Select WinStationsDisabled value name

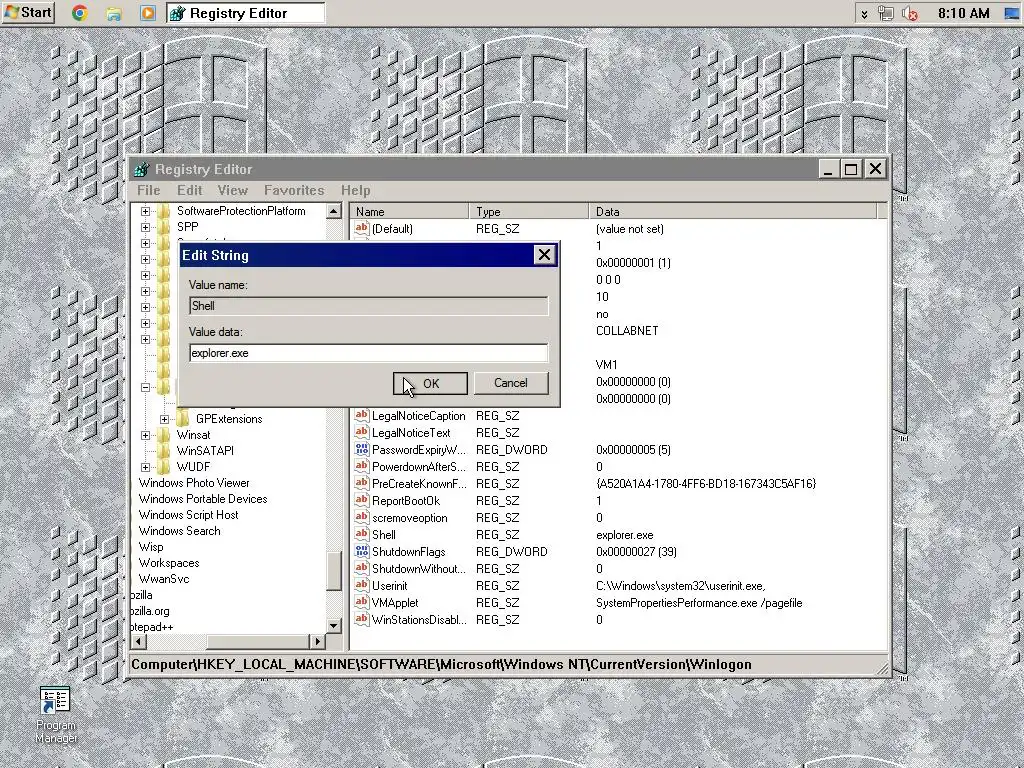[419, 620]
